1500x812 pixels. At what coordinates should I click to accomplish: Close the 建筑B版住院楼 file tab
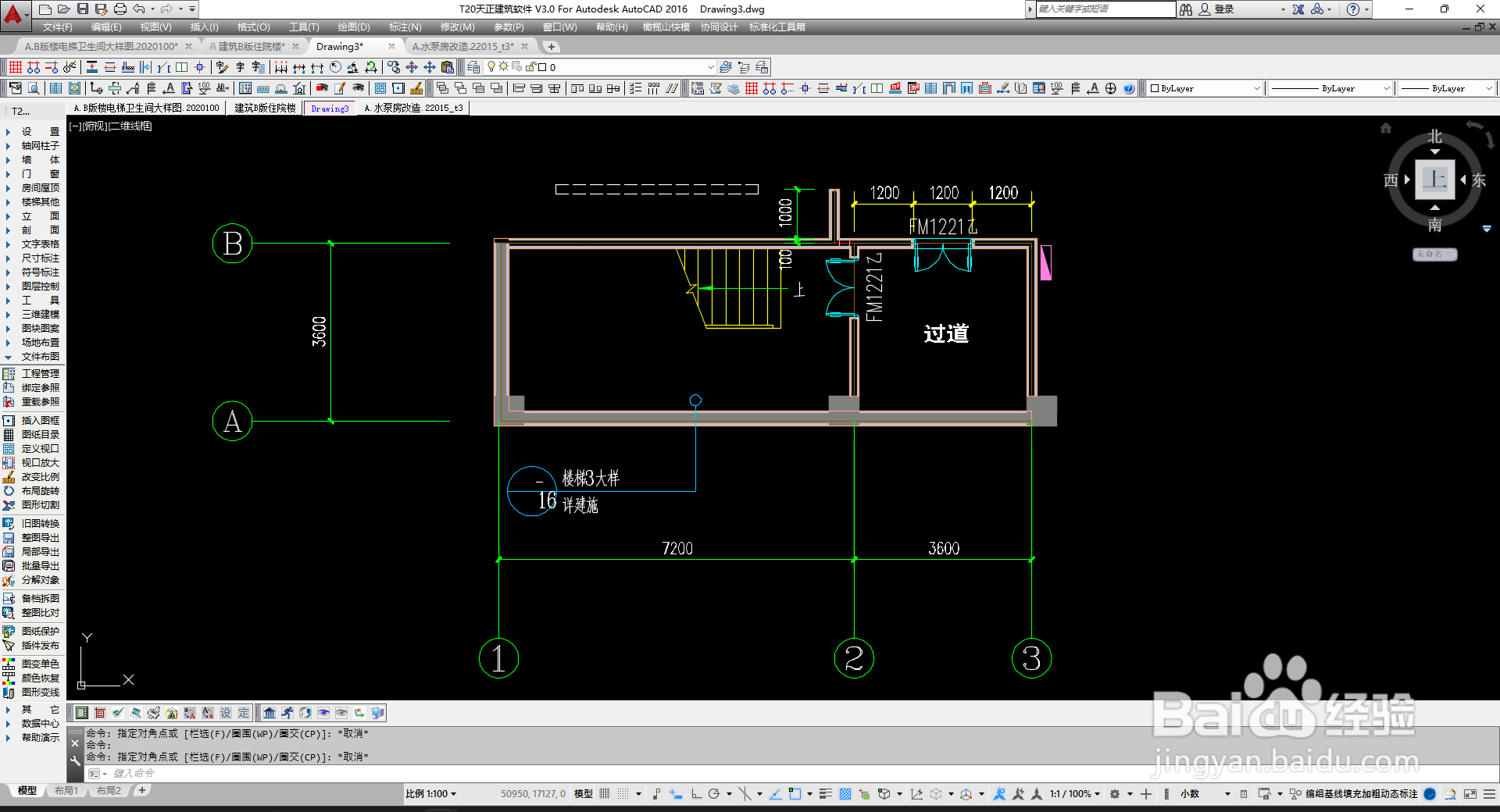(x=295, y=47)
